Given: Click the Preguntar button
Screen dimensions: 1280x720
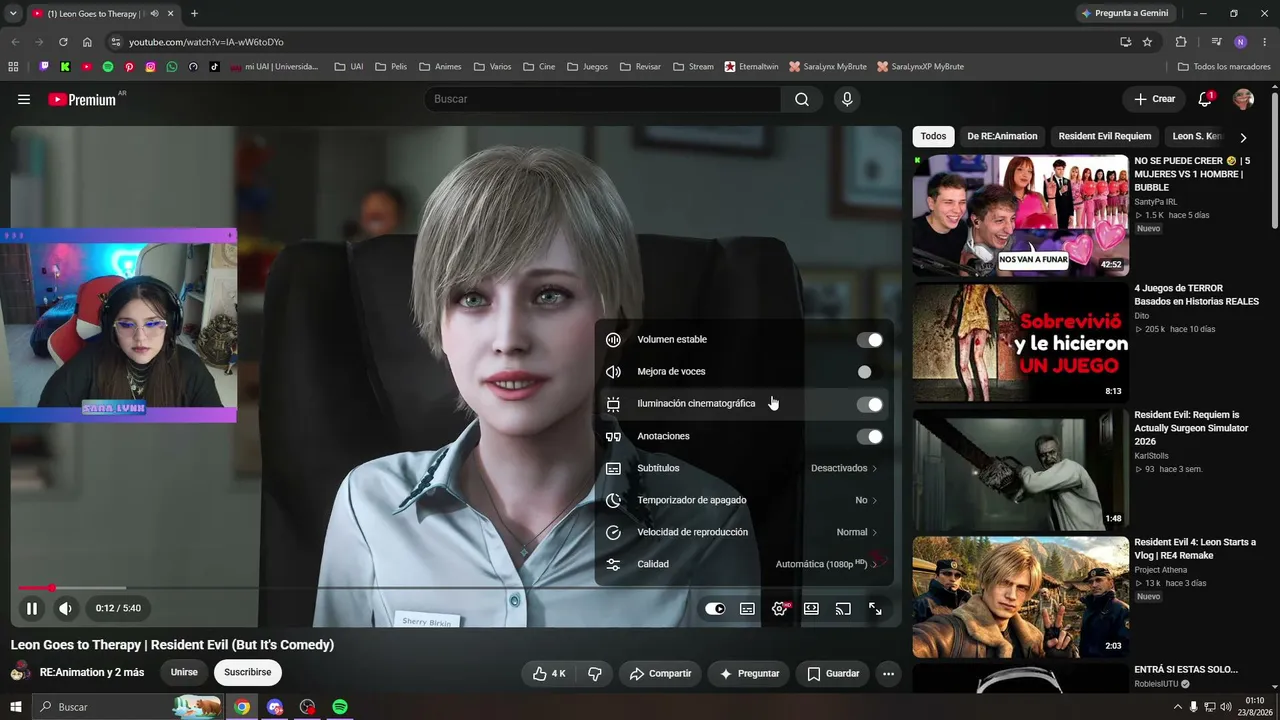Looking at the screenshot, I should click(x=749, y=673).
